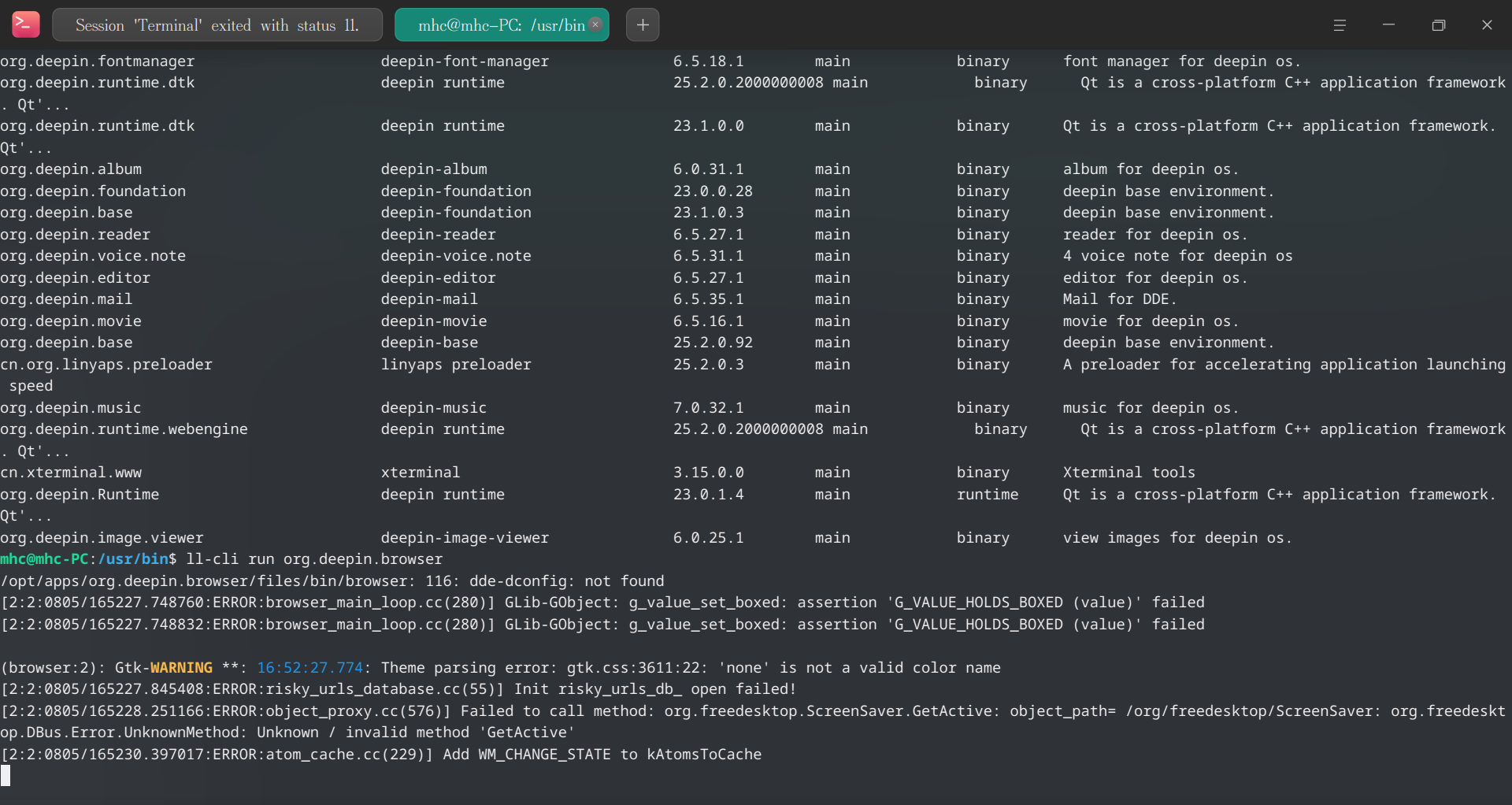This screenshot has width=1512, height=805.
Task: Click org.deepin.foundation package ID
Action: click(93, 191)
